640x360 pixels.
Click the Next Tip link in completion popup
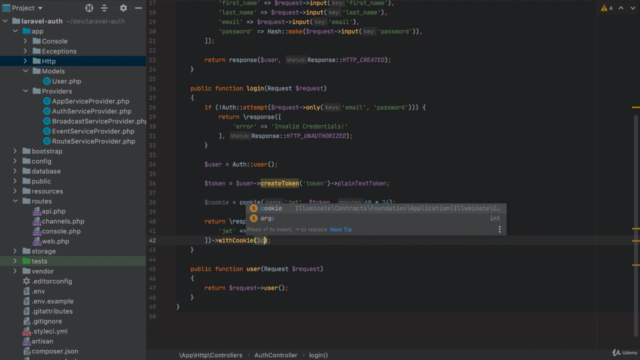(341, 229)
